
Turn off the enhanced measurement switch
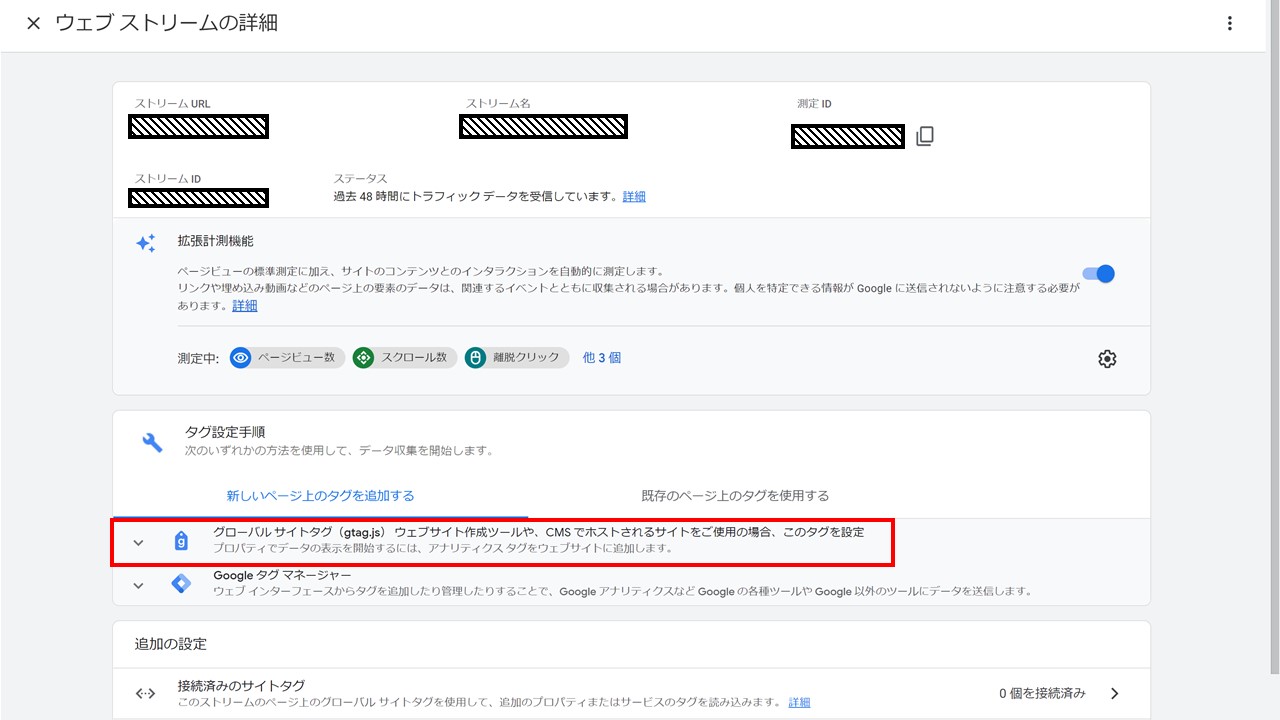(x=1098, y=273)
